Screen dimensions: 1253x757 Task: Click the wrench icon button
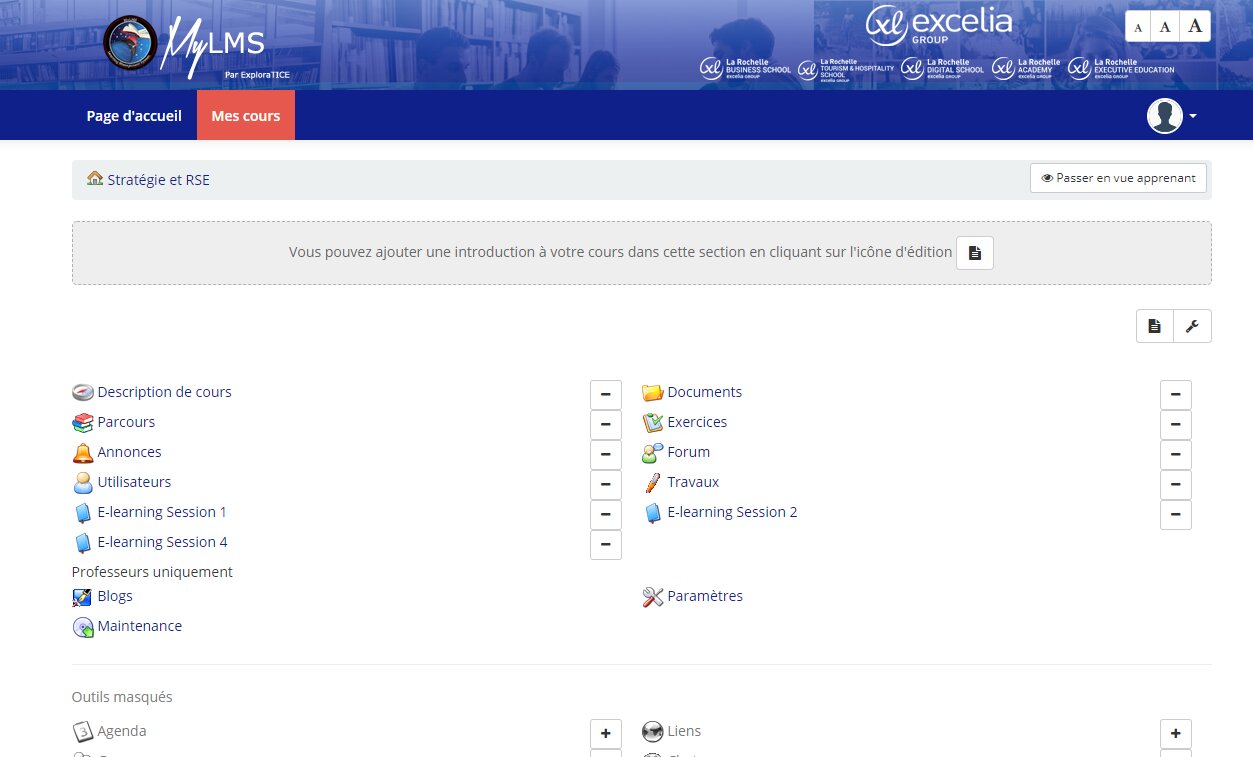[1191, 326]
